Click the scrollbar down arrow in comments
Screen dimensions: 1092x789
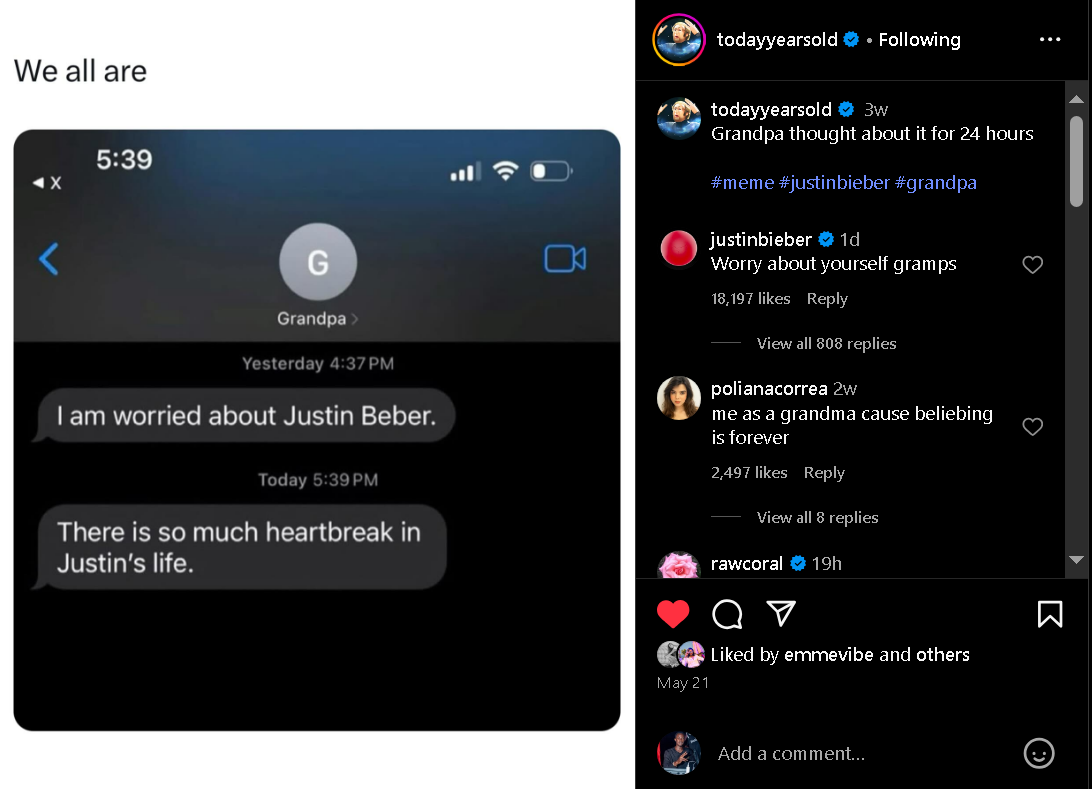(x=1076, y=560)
